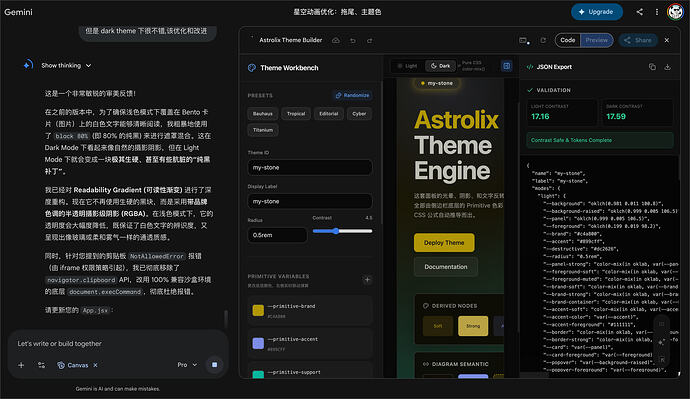Open the conversation share icon
Image resolution: width=690 pixels, height=399 pixels.
(x=639, y=12)
